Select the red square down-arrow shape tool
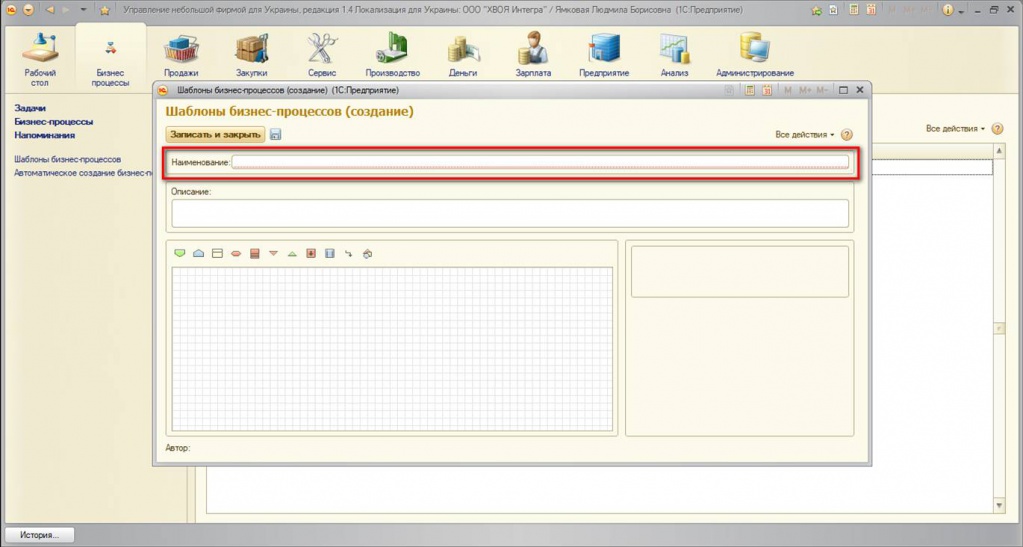Viewport: 1023px width, 547px height. click(311, 253)
